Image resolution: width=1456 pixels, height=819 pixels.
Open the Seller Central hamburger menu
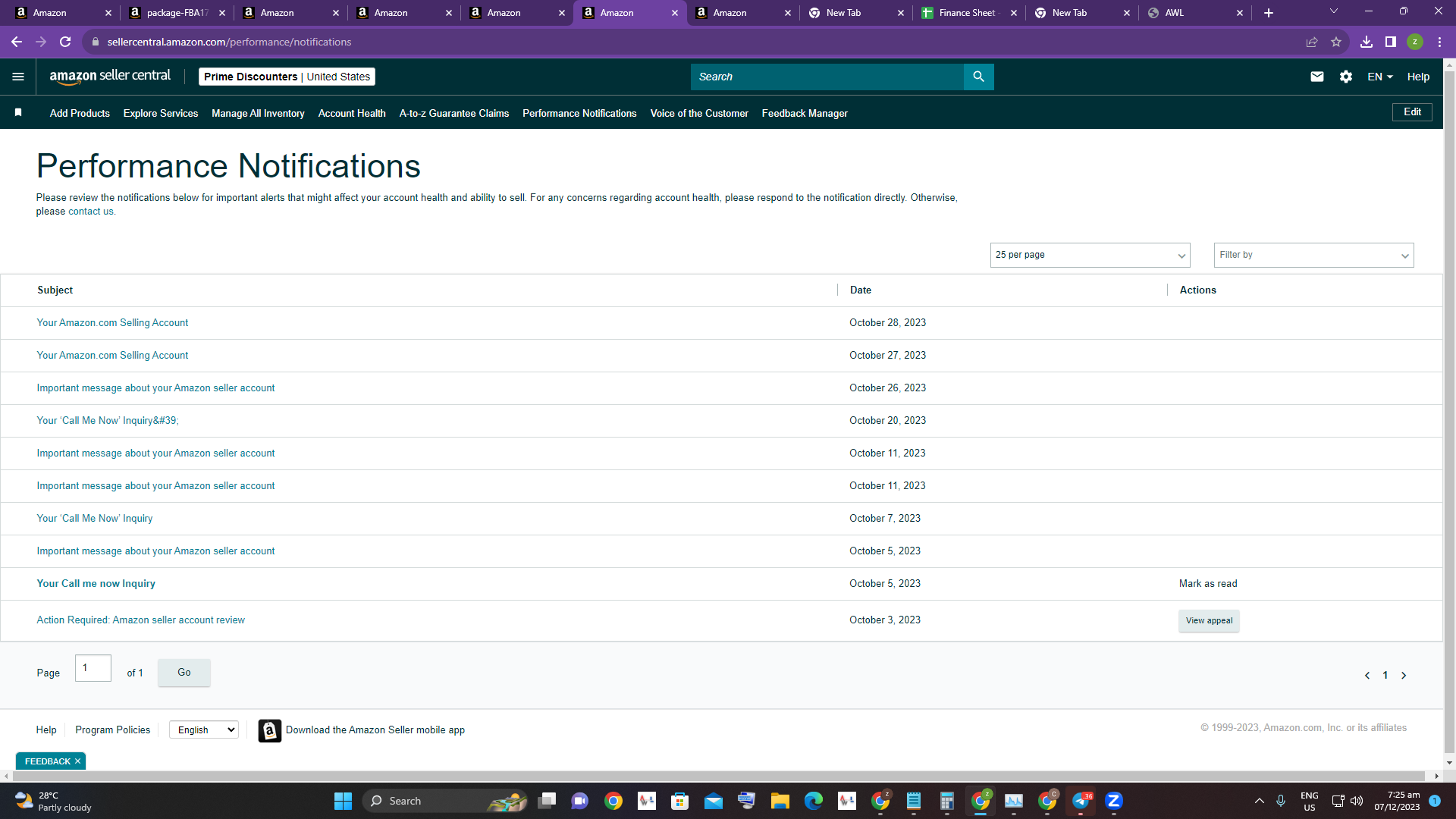coord(18,77)
